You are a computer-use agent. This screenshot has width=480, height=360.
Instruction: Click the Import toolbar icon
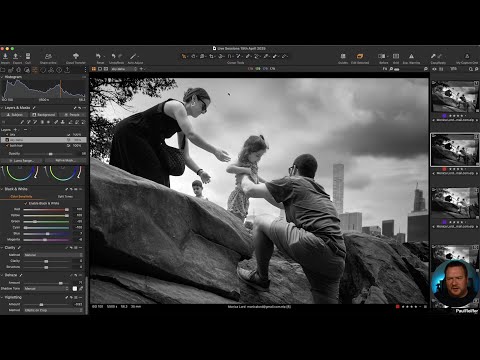click(5, 56)
